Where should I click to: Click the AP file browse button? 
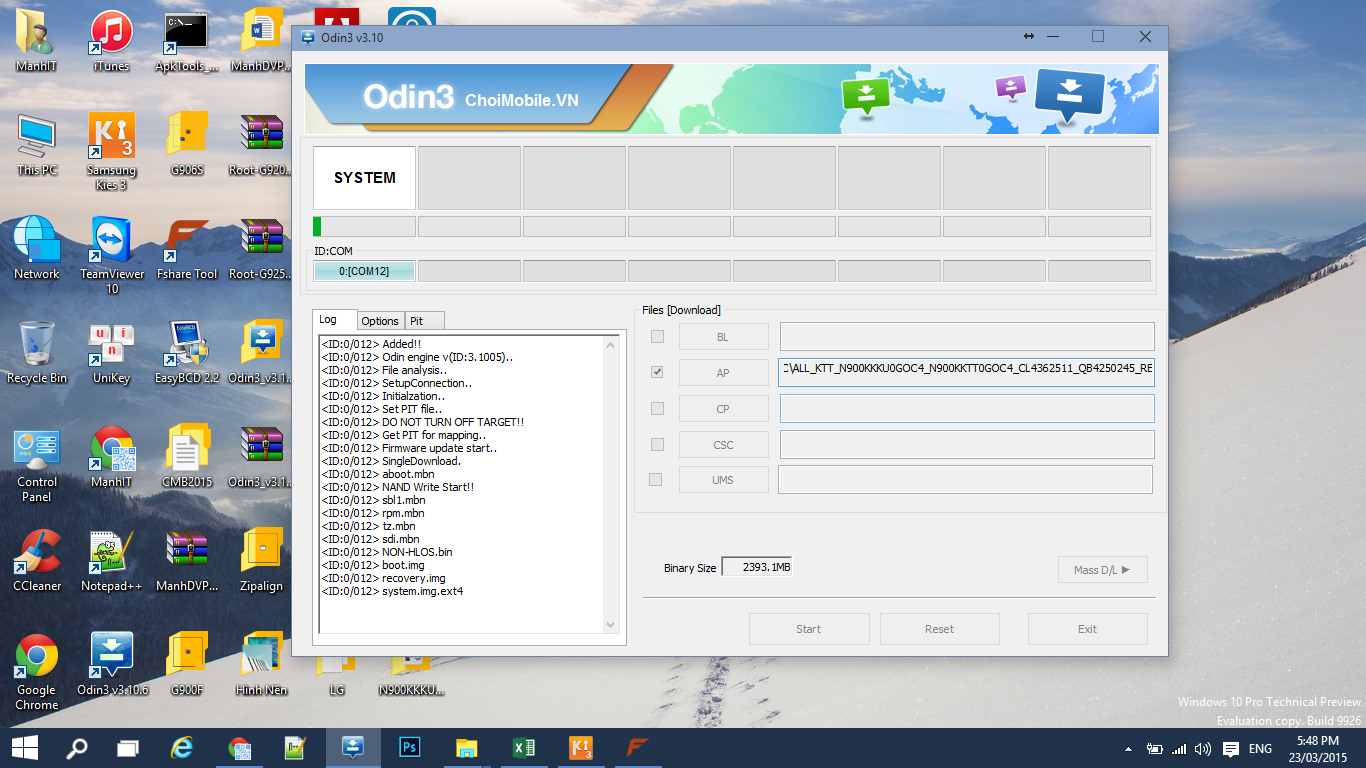723,373
